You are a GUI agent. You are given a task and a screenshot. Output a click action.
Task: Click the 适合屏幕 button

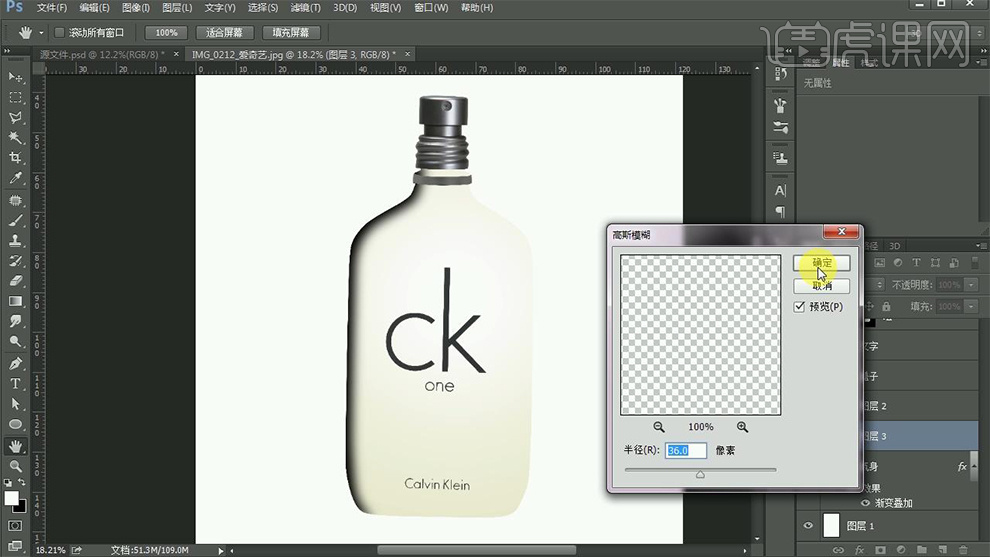tap(224, 32)
